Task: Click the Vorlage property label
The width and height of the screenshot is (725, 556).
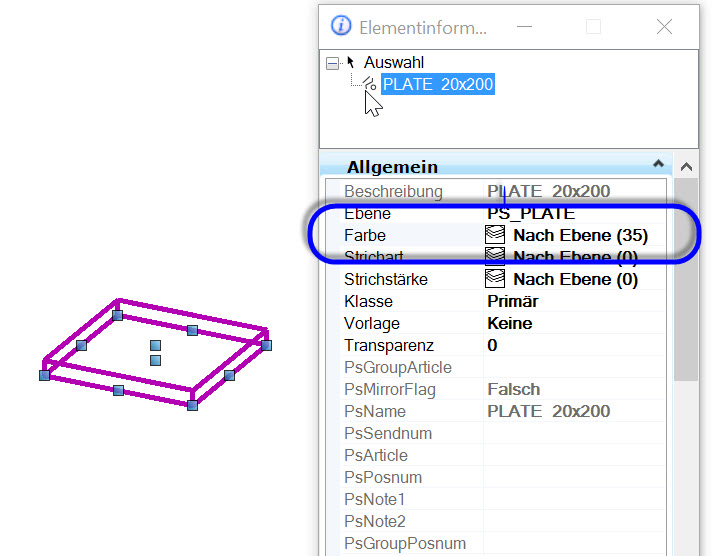Action: pos(372,324)
